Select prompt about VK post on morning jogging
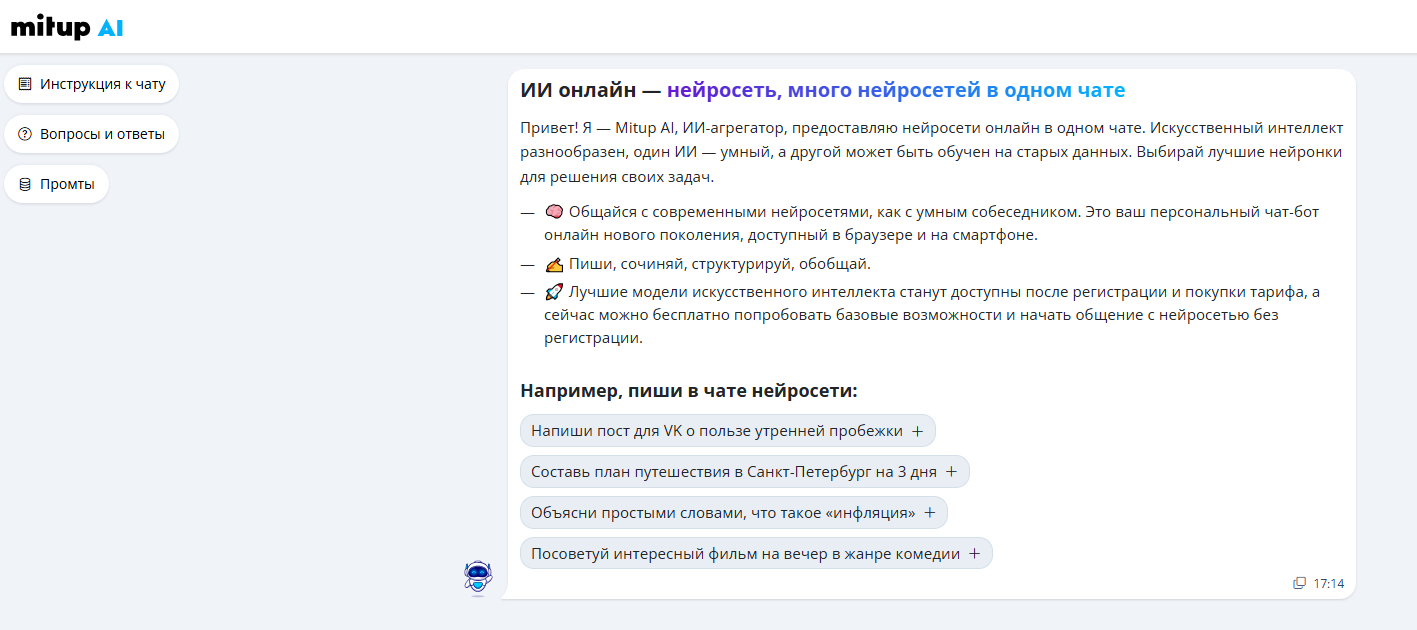This screenshot has height=630, width=1417. click(x=728, y=431)
